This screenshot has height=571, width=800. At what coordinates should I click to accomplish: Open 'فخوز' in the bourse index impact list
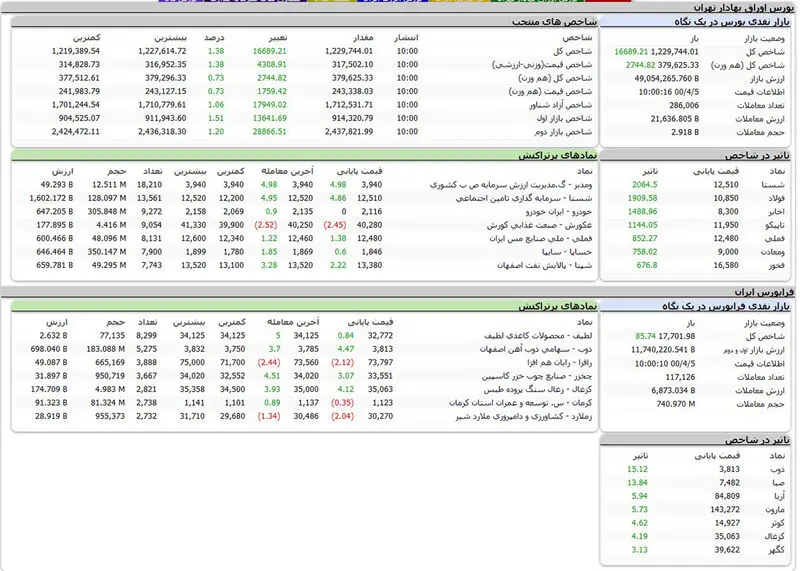[776, 265]
